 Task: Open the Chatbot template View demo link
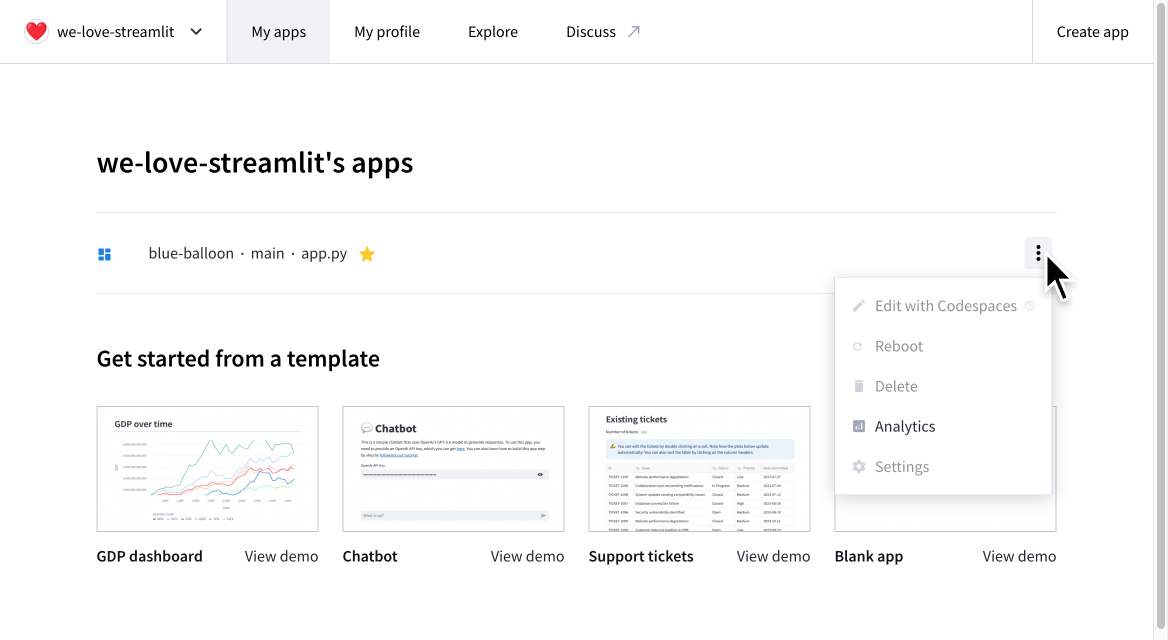(x=527, y=555)
